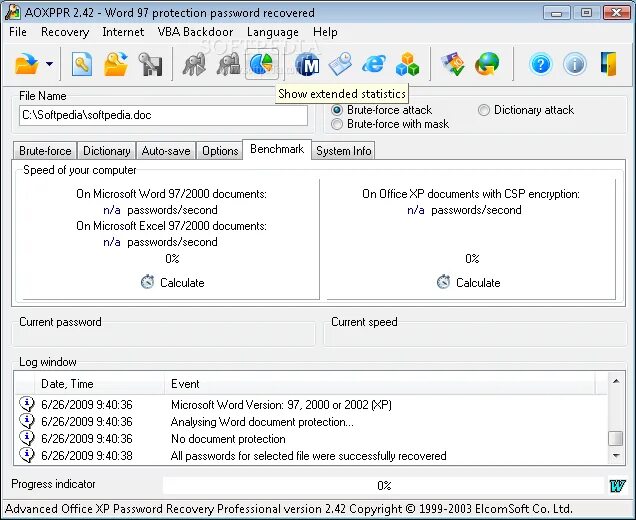The image size is (636, 520).
Task: Click the folder with key toolbar icon
Action: click(x=116, y=64)
